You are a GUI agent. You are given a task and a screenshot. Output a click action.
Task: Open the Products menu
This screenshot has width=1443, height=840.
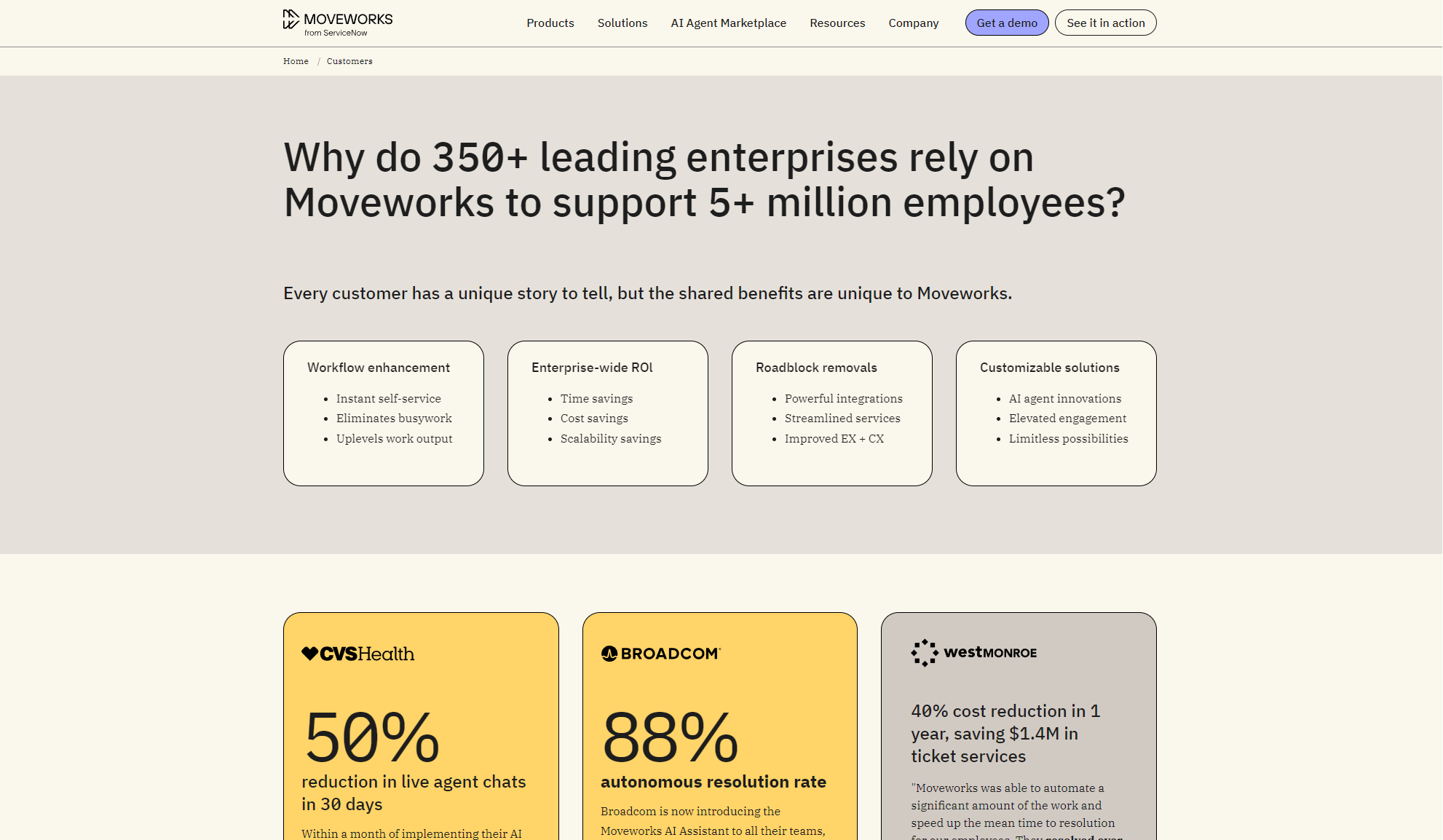click(x=550, y=23)
